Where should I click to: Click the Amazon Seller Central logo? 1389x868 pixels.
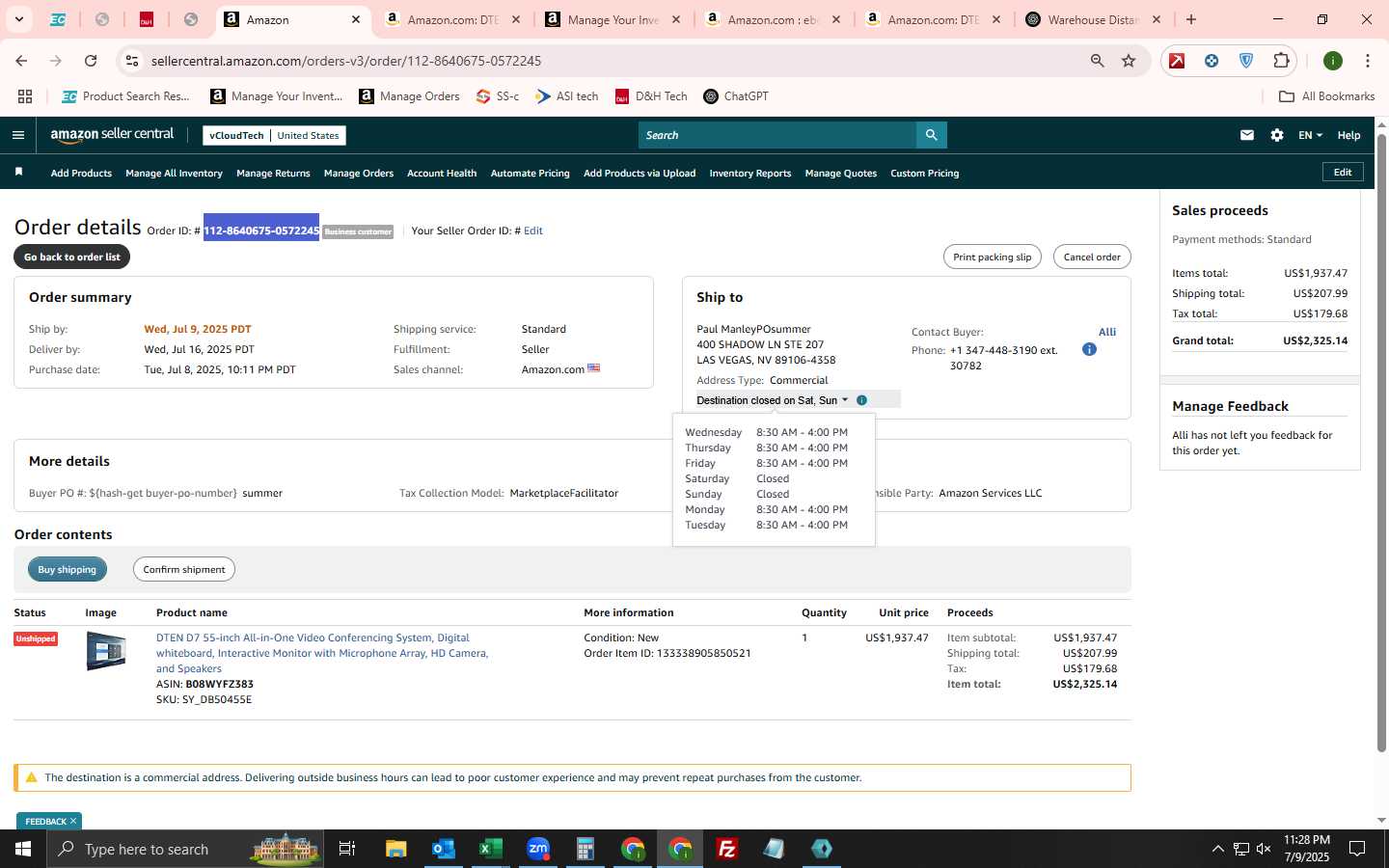(x=112, y=135)
